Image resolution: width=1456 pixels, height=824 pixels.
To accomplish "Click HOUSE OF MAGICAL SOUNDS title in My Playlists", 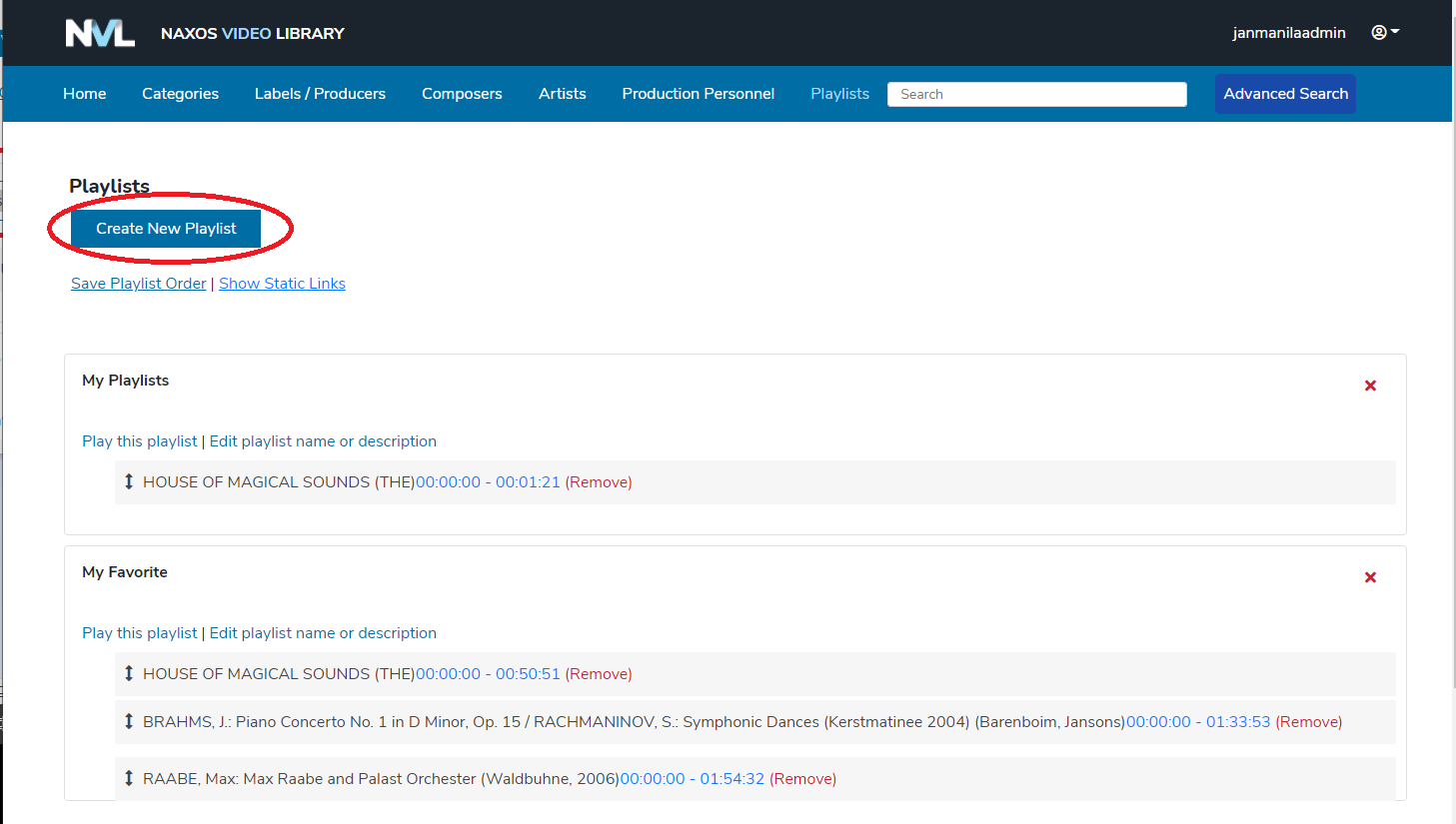I will click(x=279, y=482).
